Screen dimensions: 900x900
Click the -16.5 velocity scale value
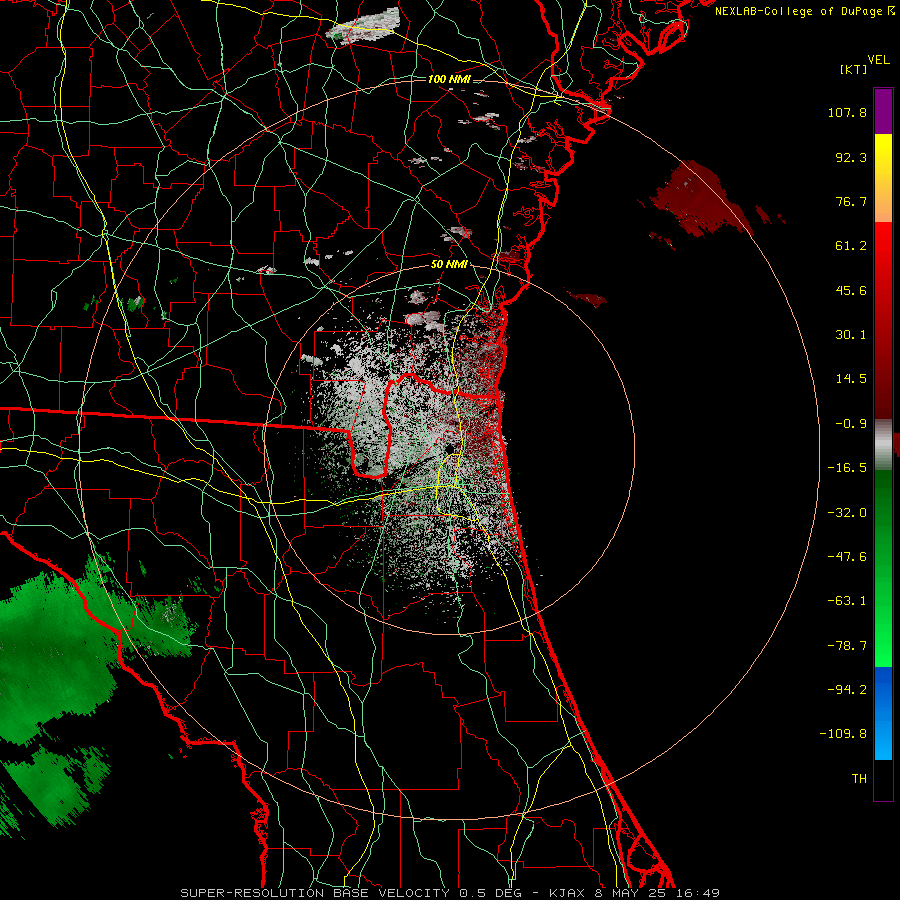(x=847, y=468)
